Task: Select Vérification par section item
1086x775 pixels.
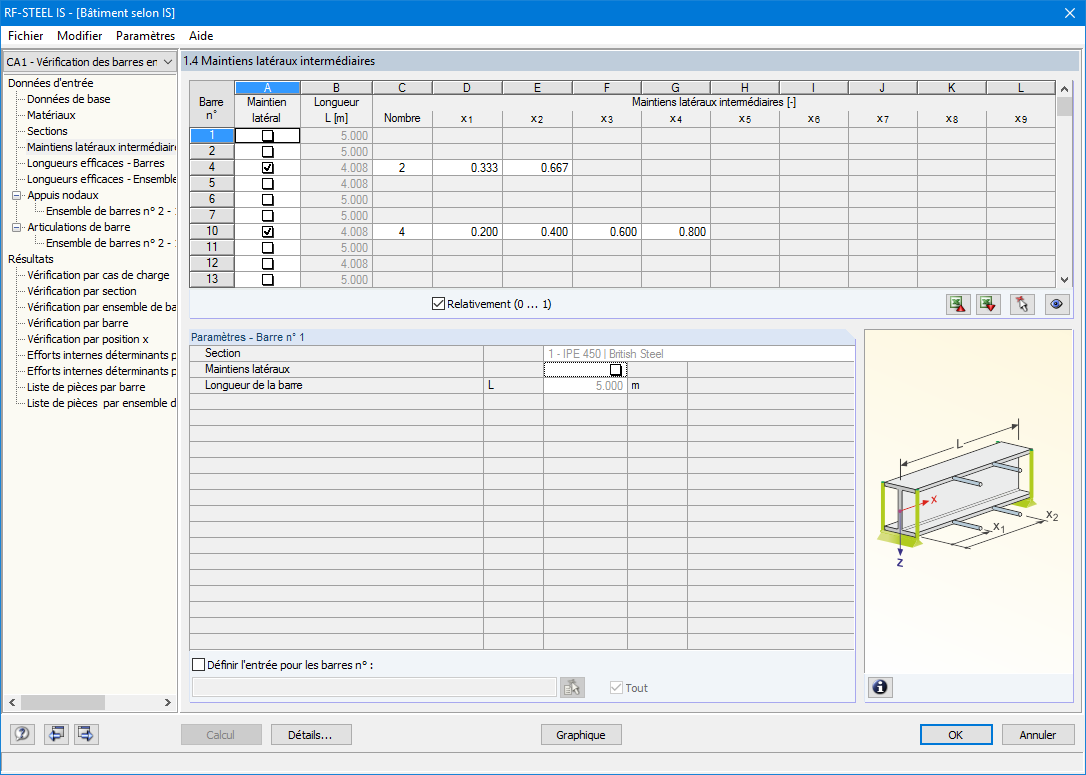Action: pyautogui.click(x=82, y=291)
